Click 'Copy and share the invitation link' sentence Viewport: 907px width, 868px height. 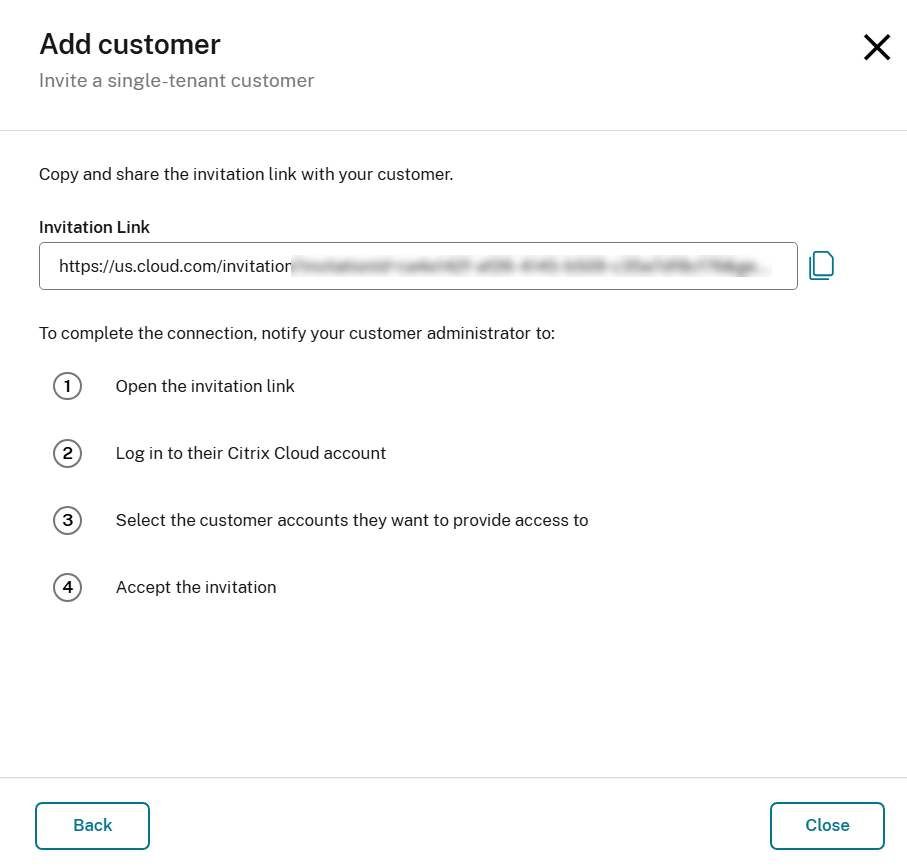click(x=246, y=174)
